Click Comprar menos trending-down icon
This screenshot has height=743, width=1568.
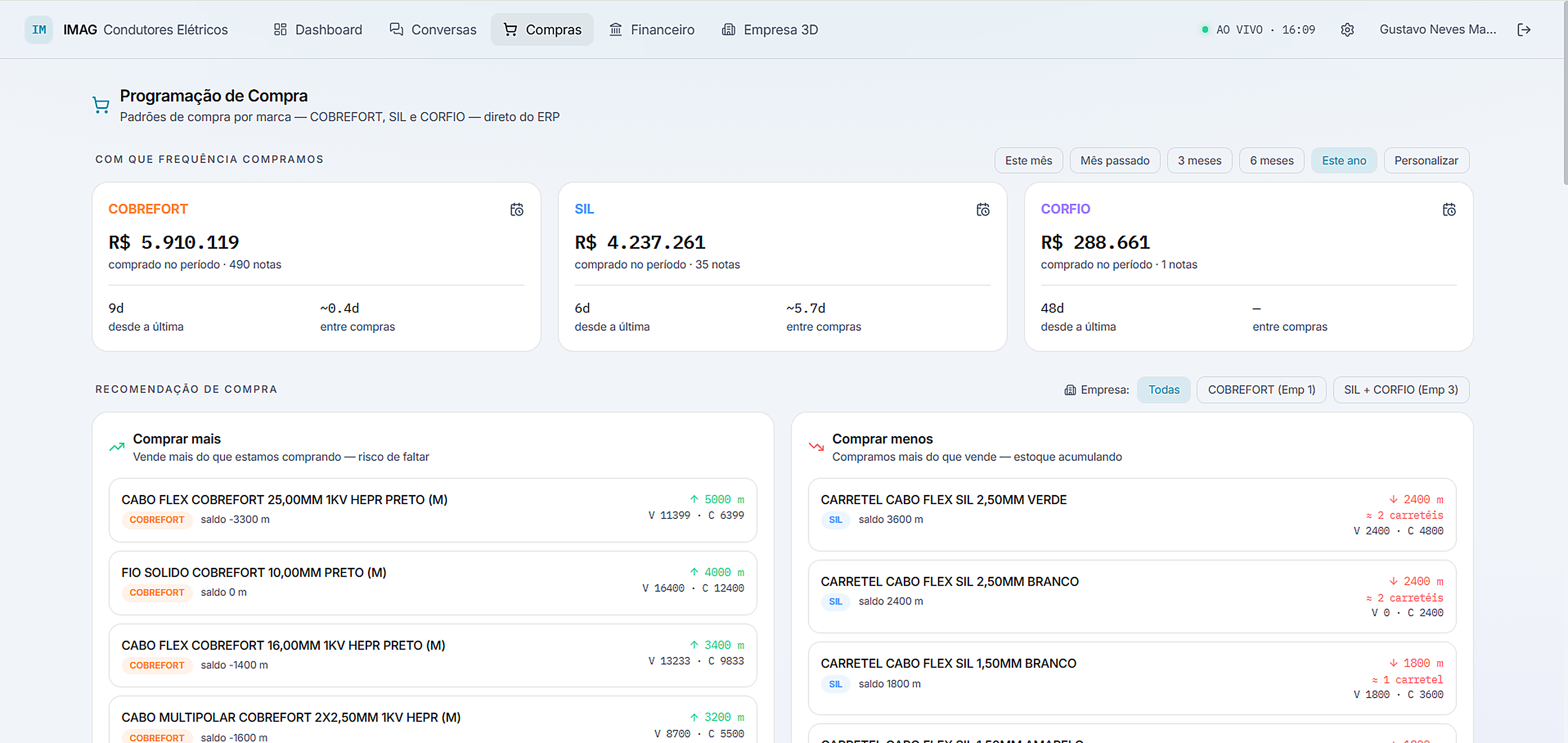tap(816, 447)
